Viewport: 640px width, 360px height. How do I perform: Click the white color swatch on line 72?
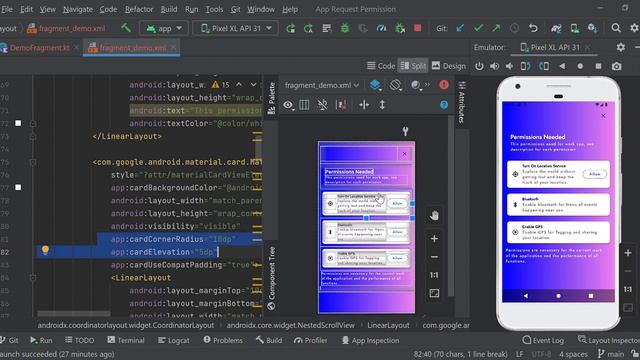tap(18, 123)
